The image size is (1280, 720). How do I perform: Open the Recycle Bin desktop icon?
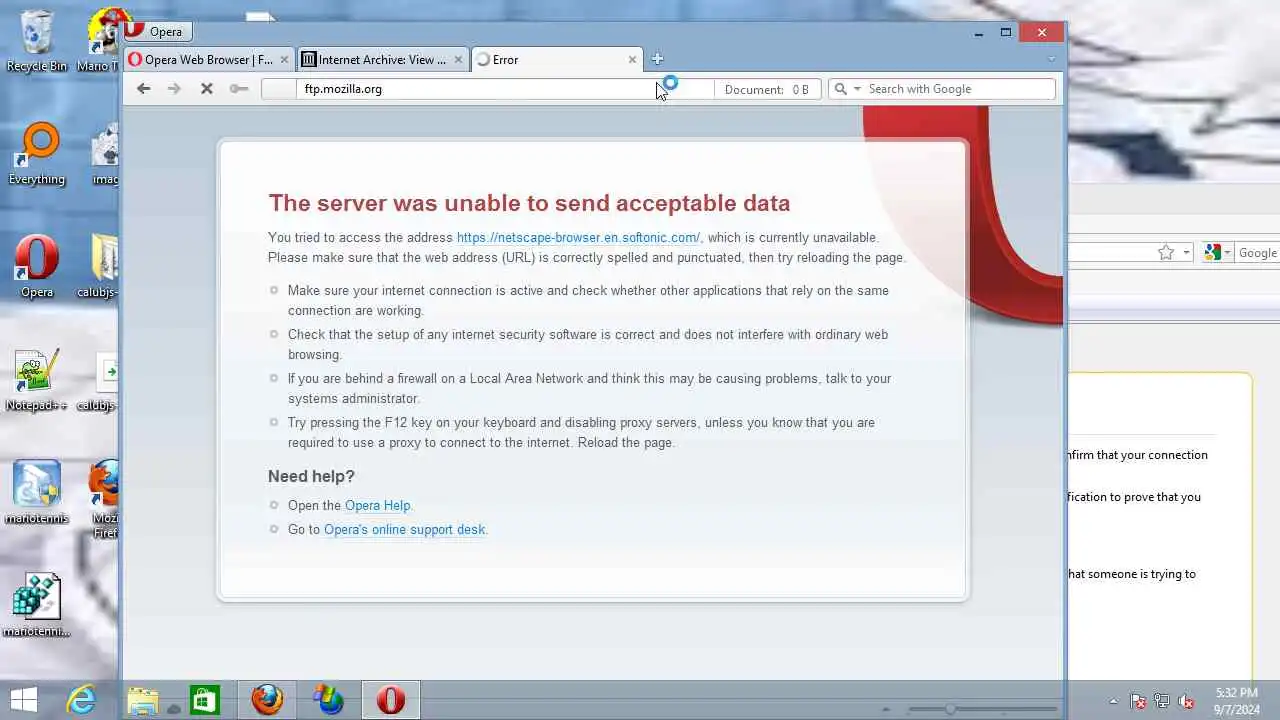(x=37, y=42)
